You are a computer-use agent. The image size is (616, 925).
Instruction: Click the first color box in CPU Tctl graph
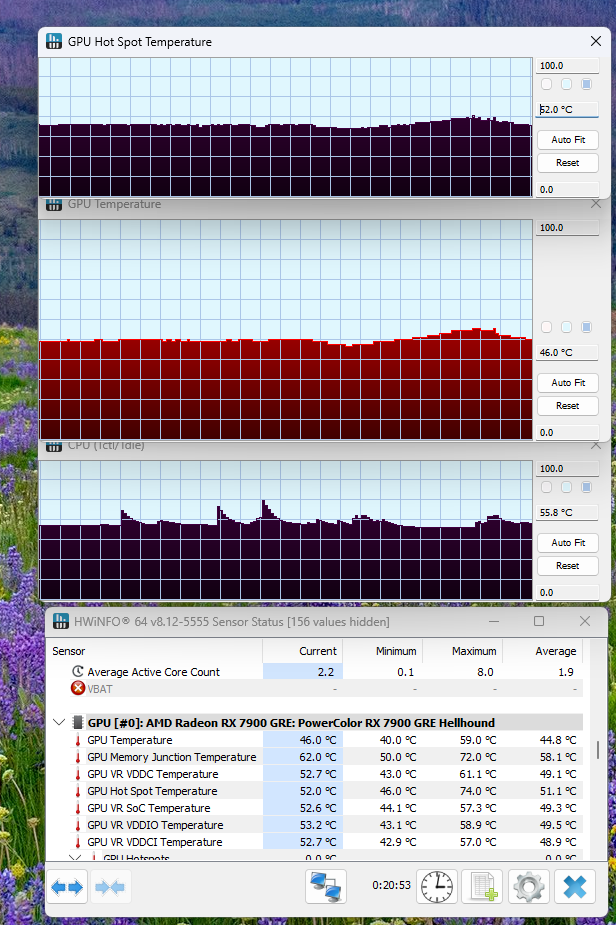click(x=547, y=487)
